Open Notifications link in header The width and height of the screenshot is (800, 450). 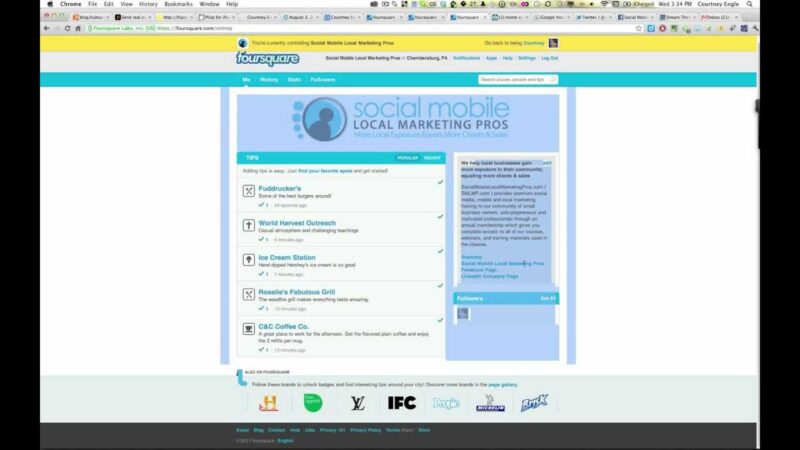click(x=466, y=58)
